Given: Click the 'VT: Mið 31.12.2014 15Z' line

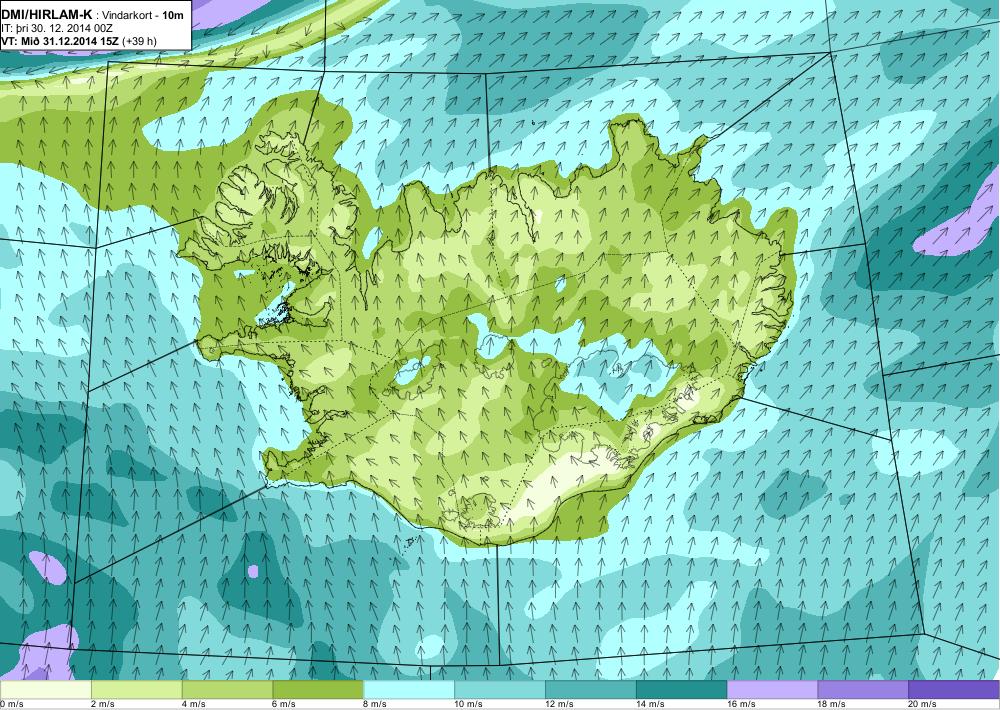Looking at the screenshot, I should pos(61,41).
